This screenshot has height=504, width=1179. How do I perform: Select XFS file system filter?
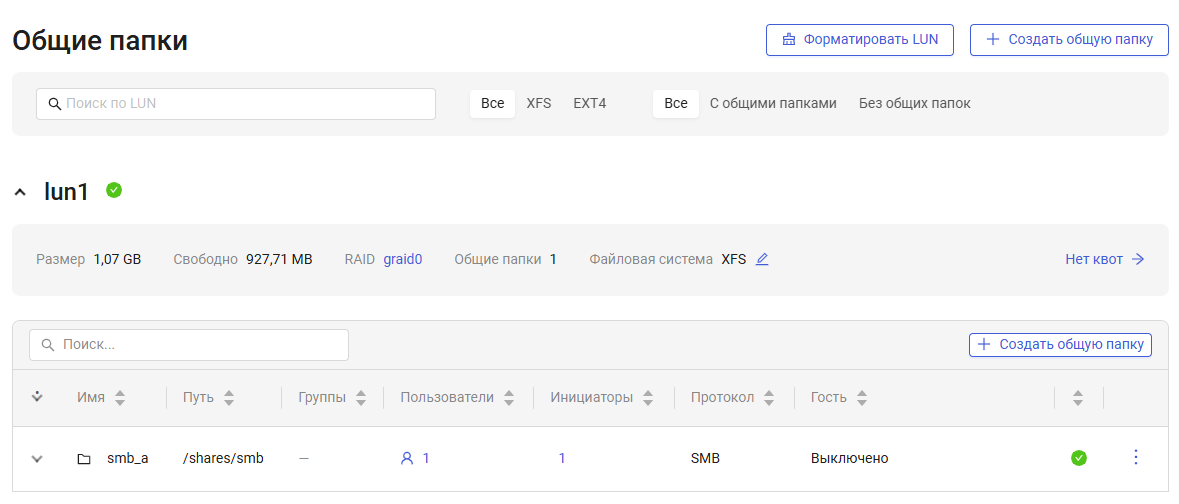pyautogui.click(x=539, y=104)
